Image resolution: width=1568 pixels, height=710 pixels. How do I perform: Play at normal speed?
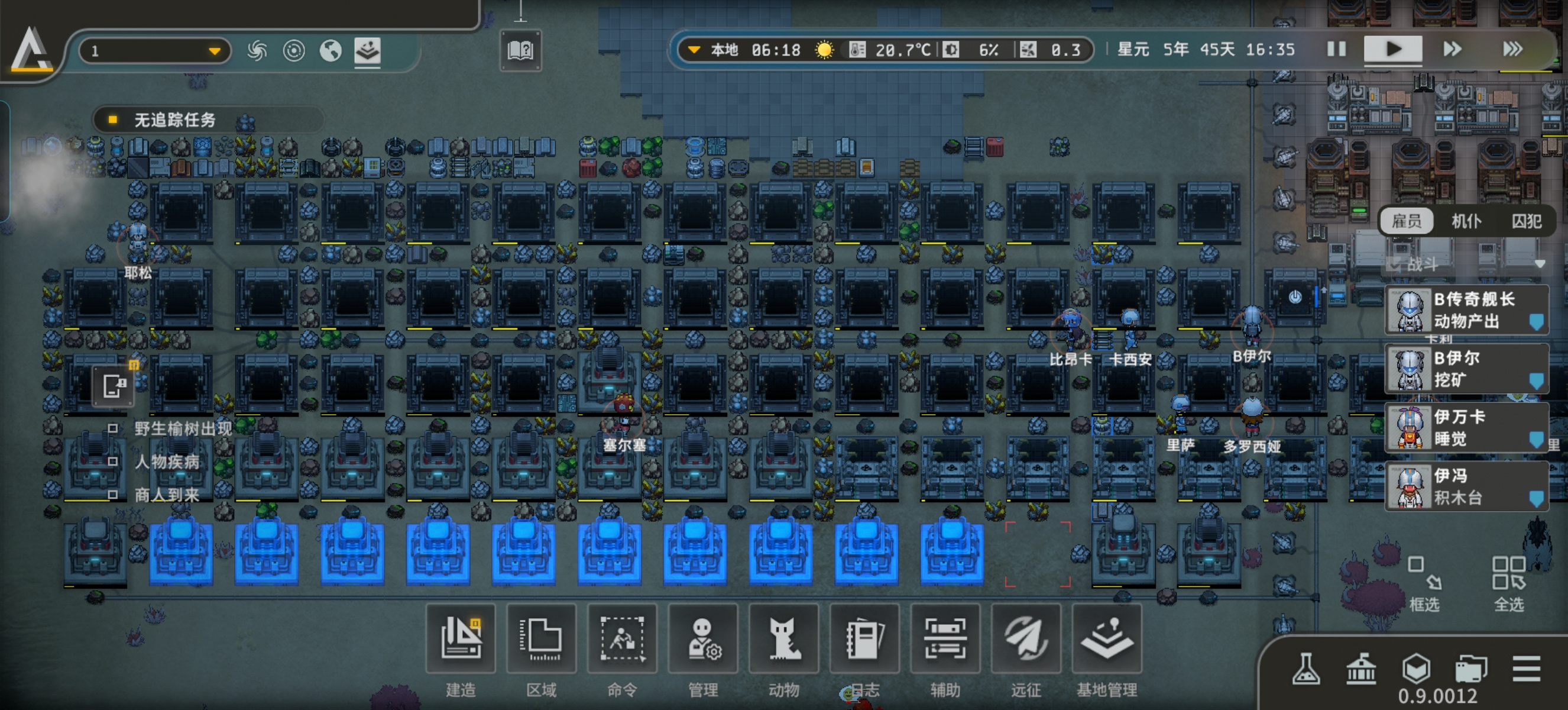click(1393, 49)
